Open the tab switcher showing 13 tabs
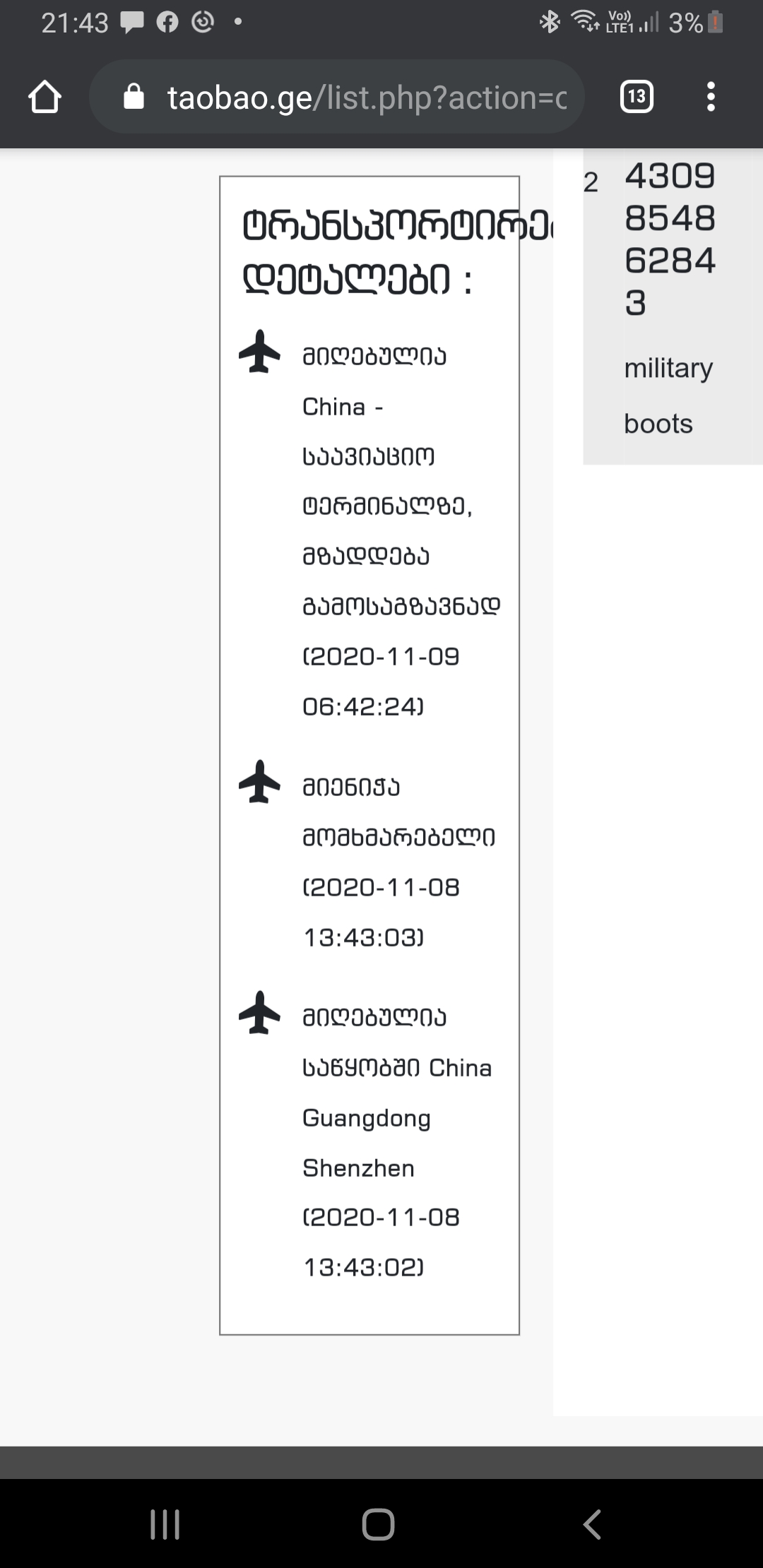 coord(636,97)
